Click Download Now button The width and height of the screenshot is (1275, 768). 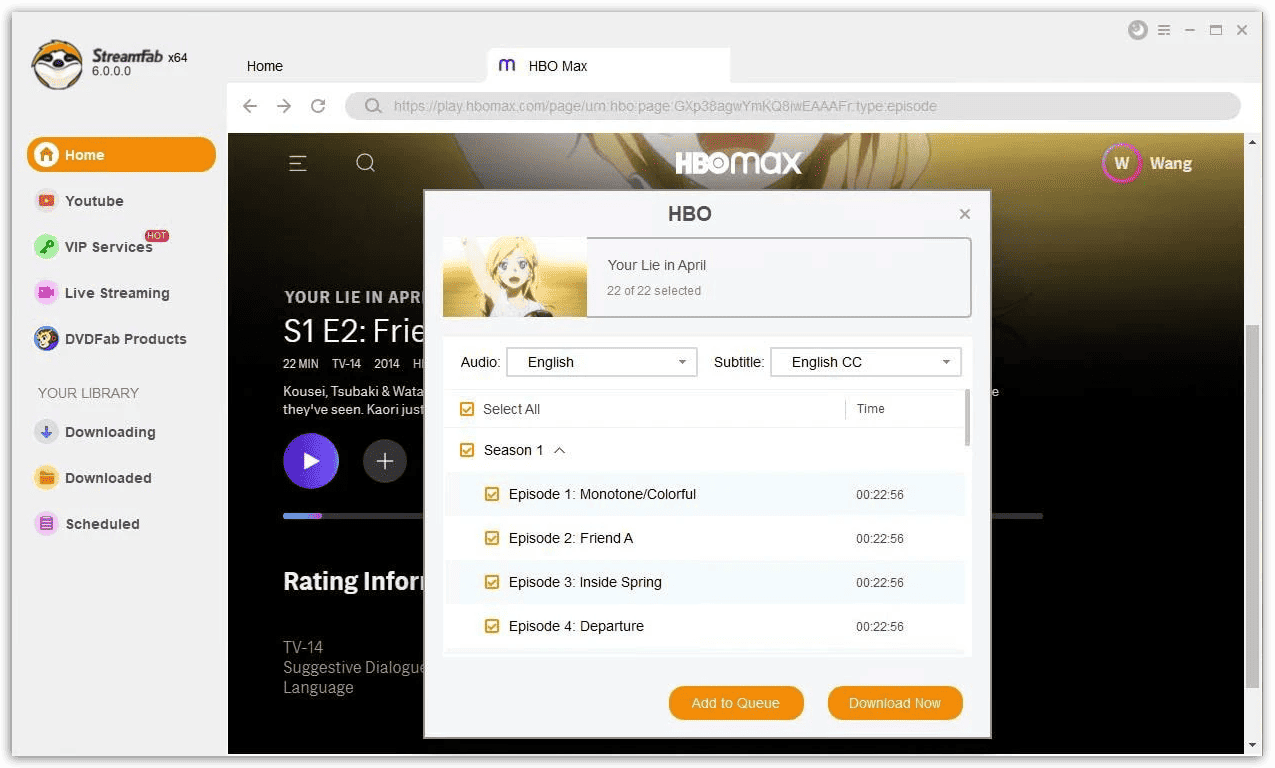click(895, 703)
